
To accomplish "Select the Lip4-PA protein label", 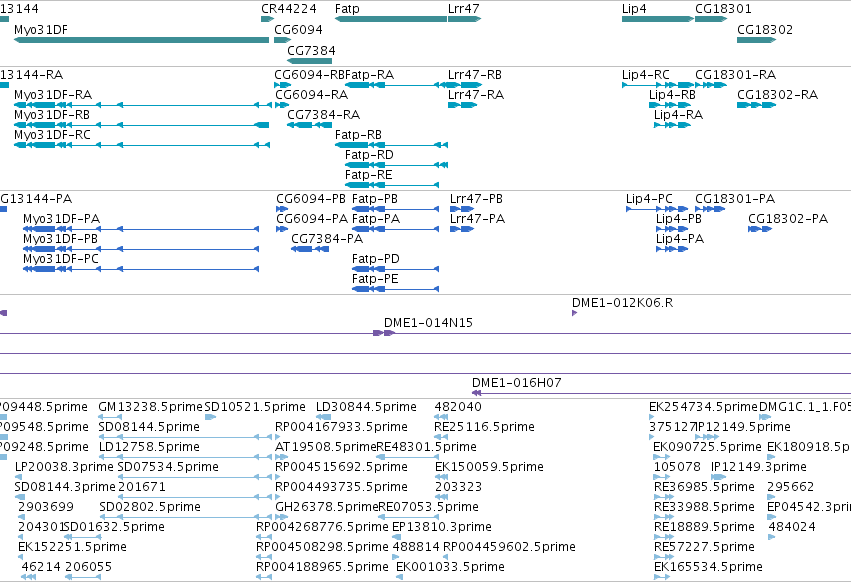I will click(680, 239).
